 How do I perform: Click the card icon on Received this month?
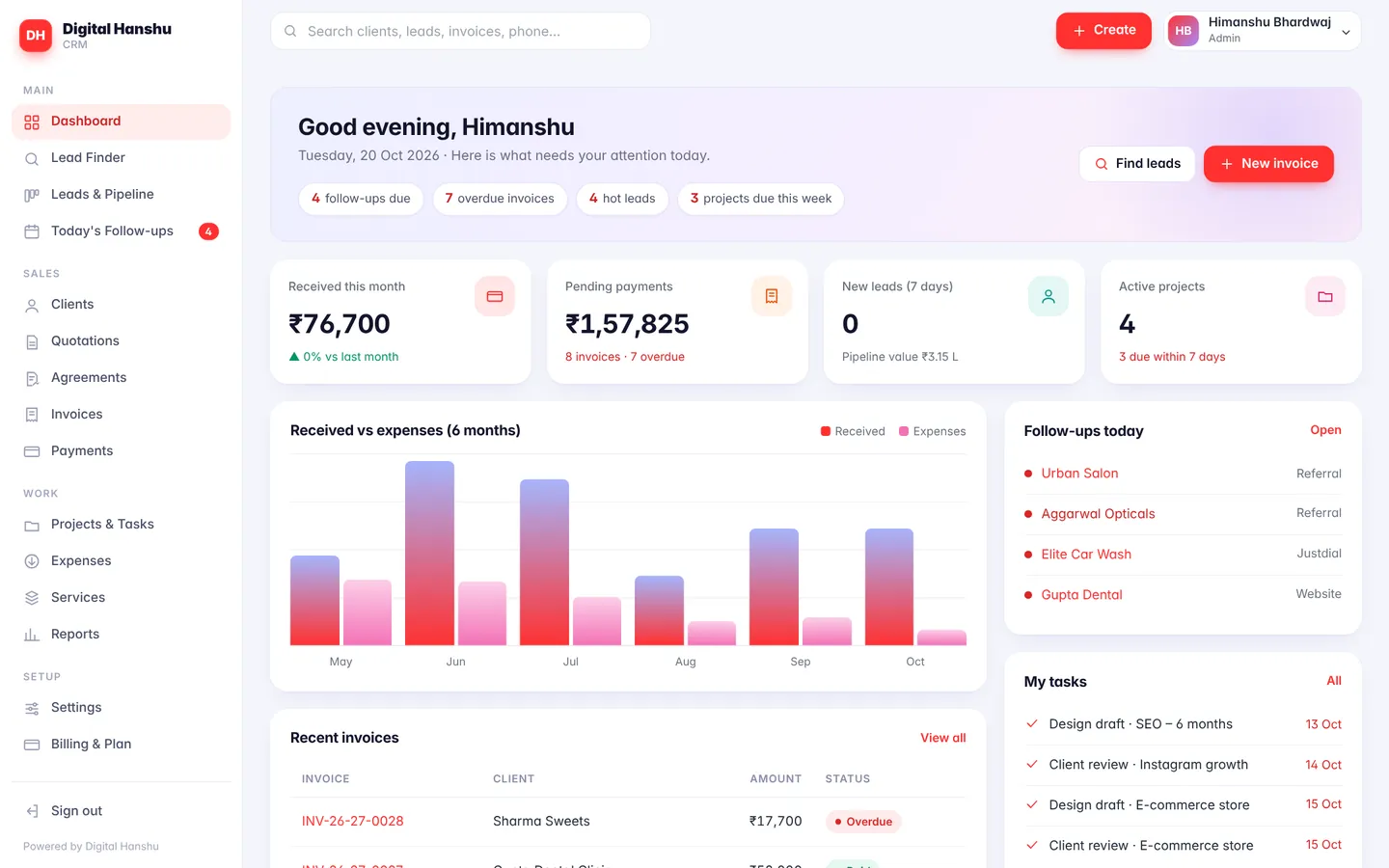click(x=495, y=296)
